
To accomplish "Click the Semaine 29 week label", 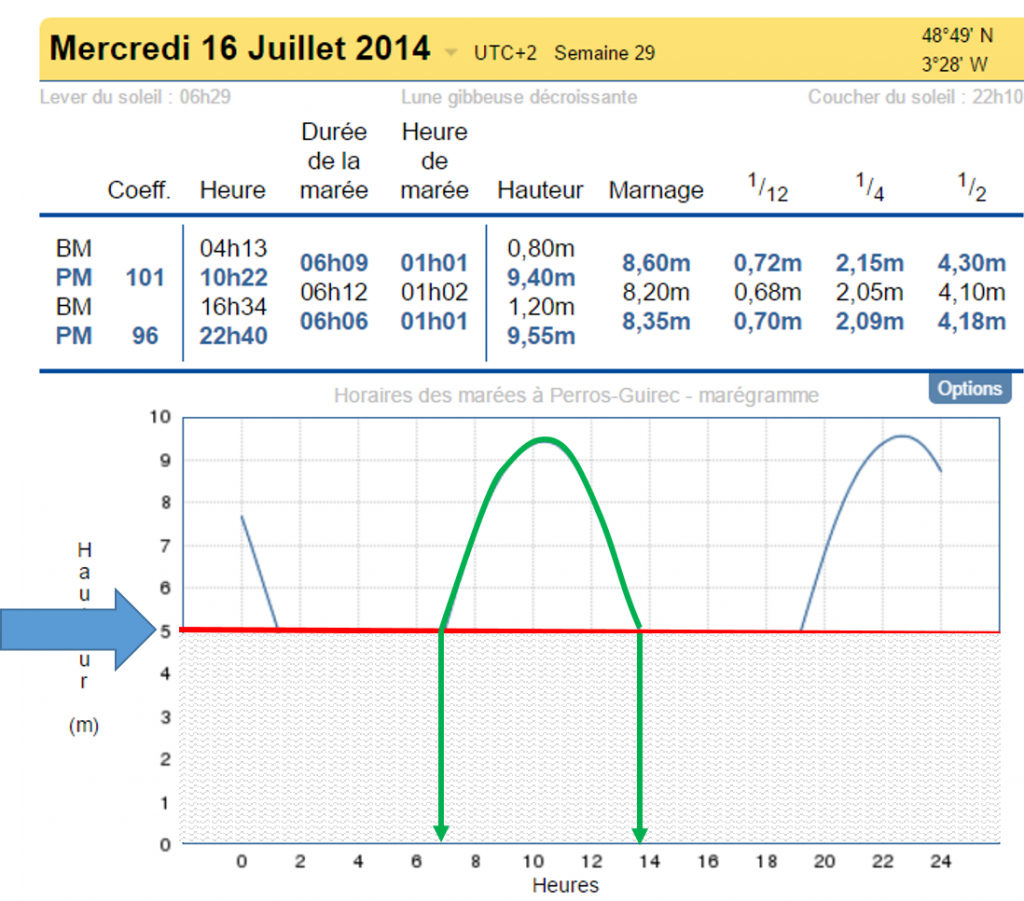I will [x=605, y=53].
